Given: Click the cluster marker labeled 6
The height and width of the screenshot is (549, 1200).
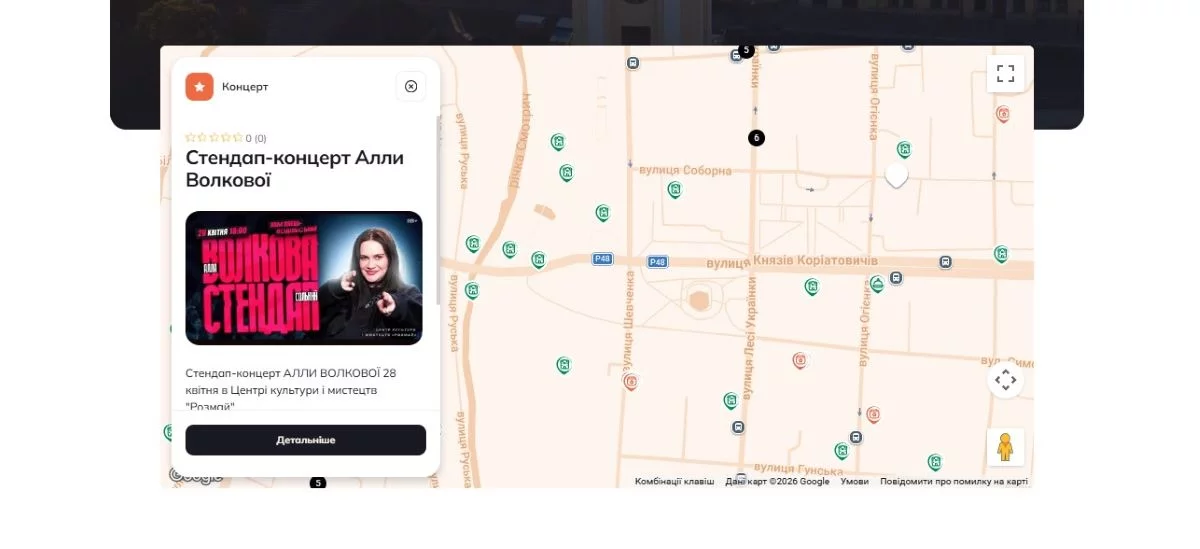Looking at the screenshot, I should [756, 138].
